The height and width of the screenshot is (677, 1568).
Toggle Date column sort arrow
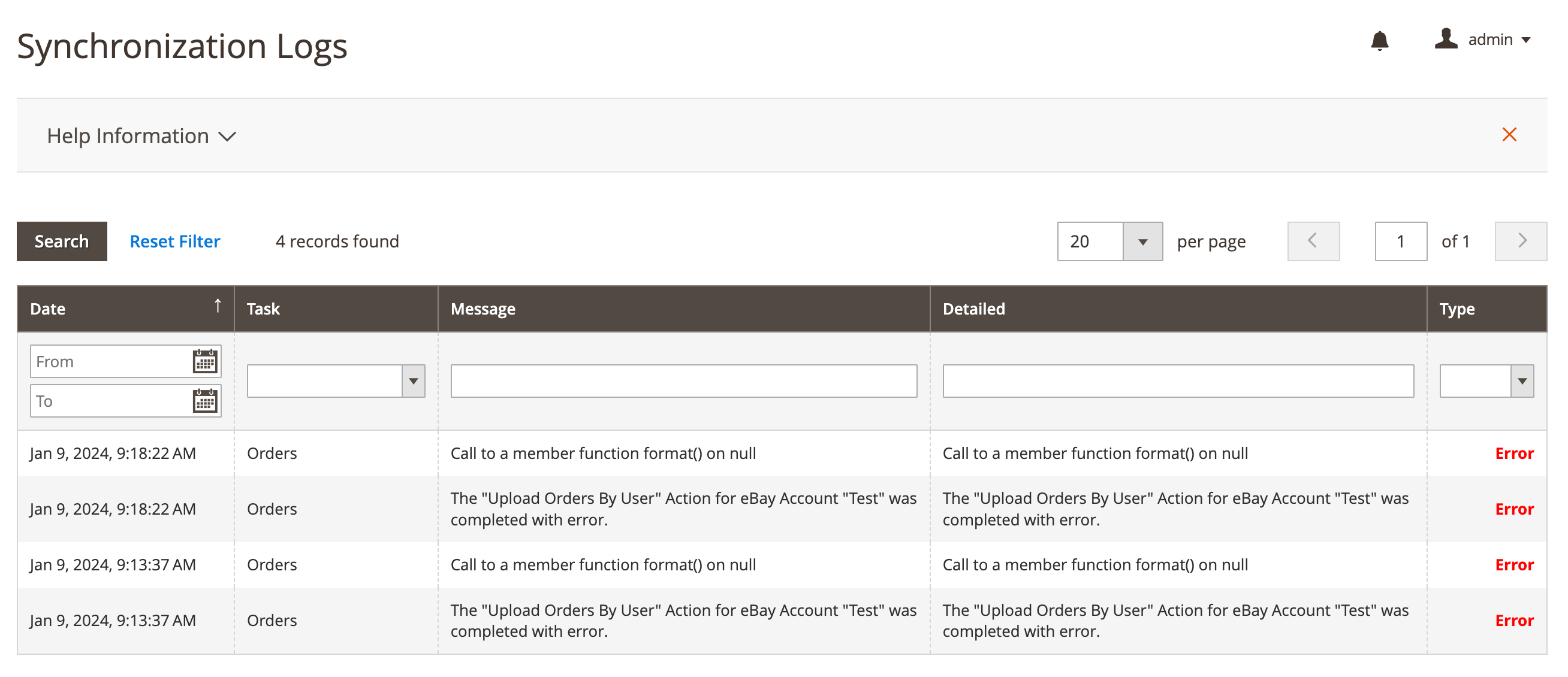point(218,306)
